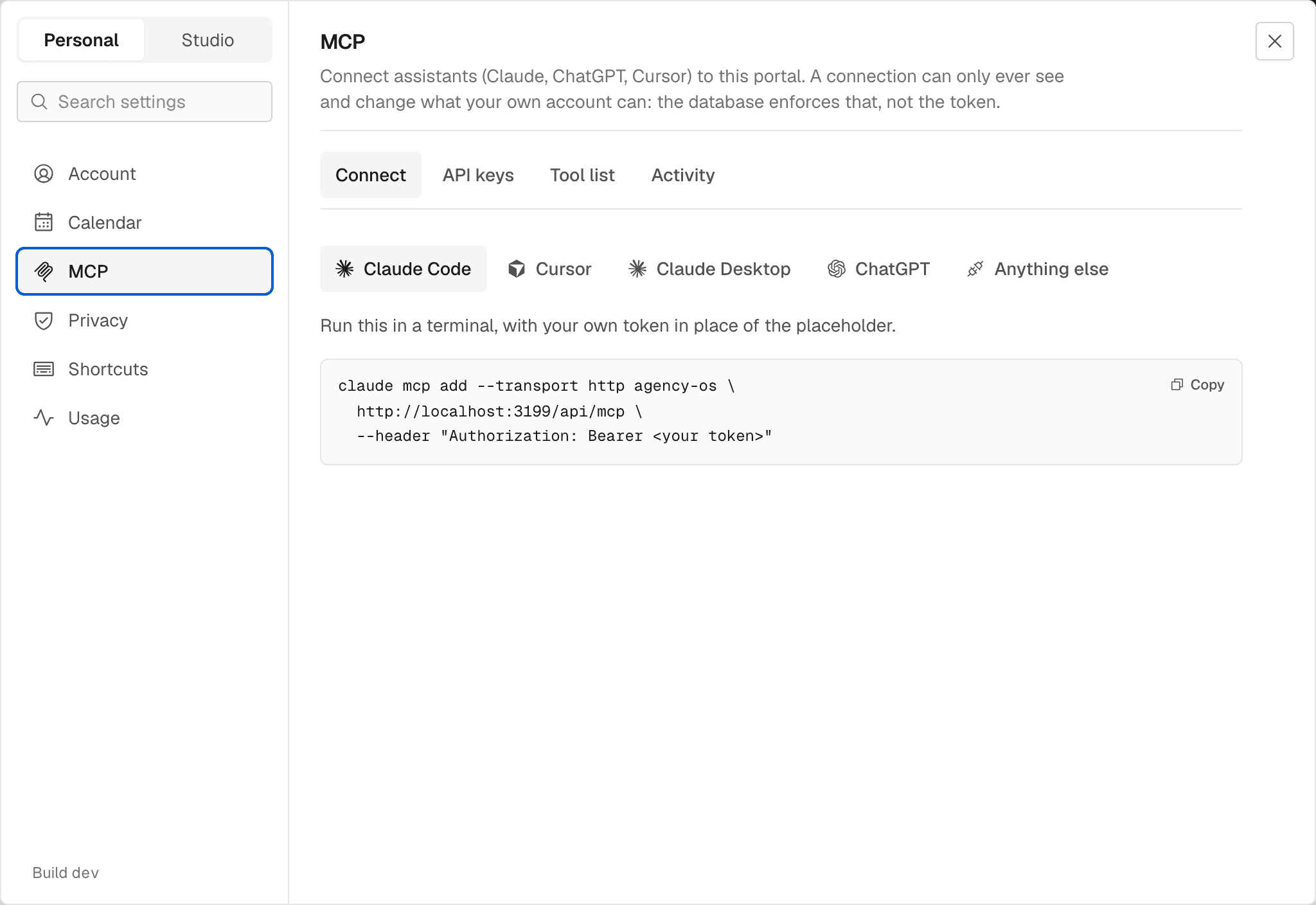Go to Account label in sidebar

pyautogui.click(x=102, y=174)
